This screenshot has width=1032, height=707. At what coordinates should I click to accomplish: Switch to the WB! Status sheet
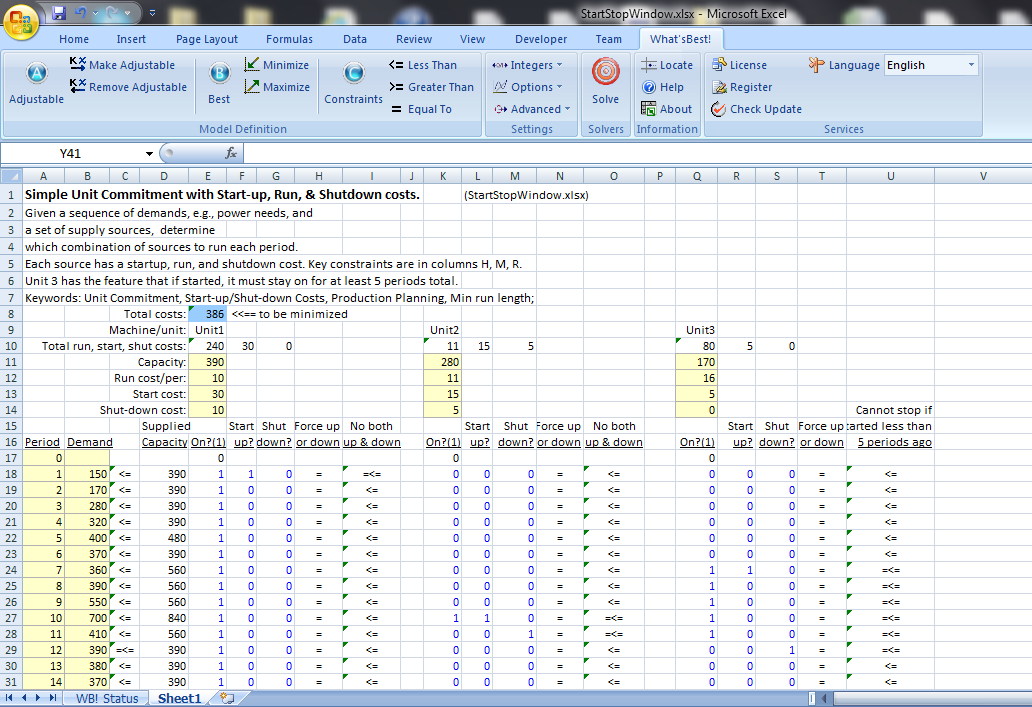107,698
